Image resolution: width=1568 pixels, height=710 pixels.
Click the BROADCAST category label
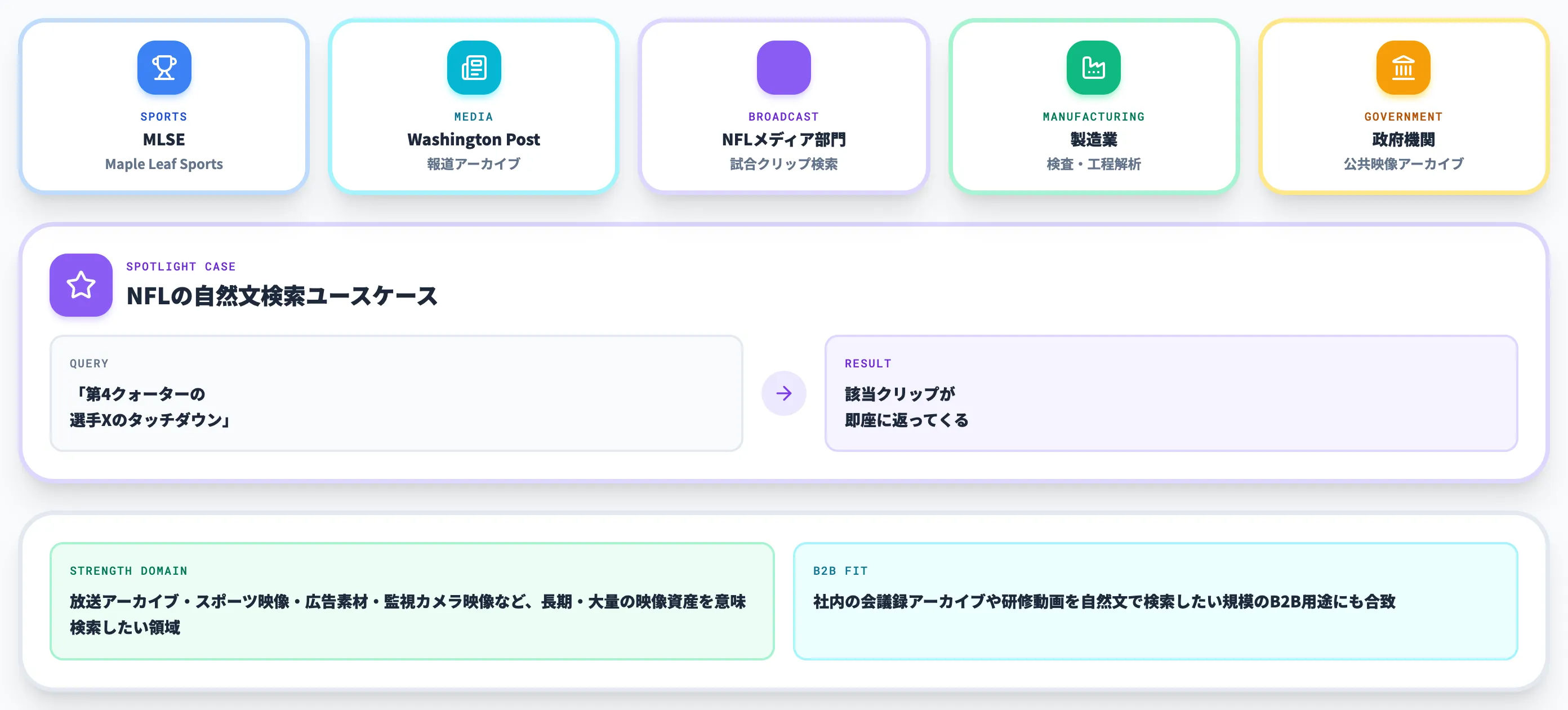click(783, 116)
